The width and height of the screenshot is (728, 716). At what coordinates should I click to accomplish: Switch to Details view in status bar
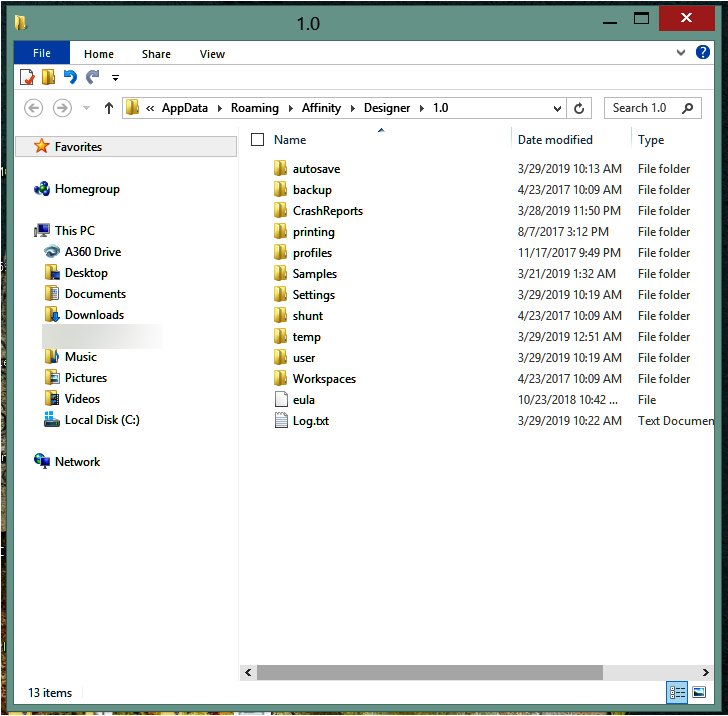click(676, 693)
